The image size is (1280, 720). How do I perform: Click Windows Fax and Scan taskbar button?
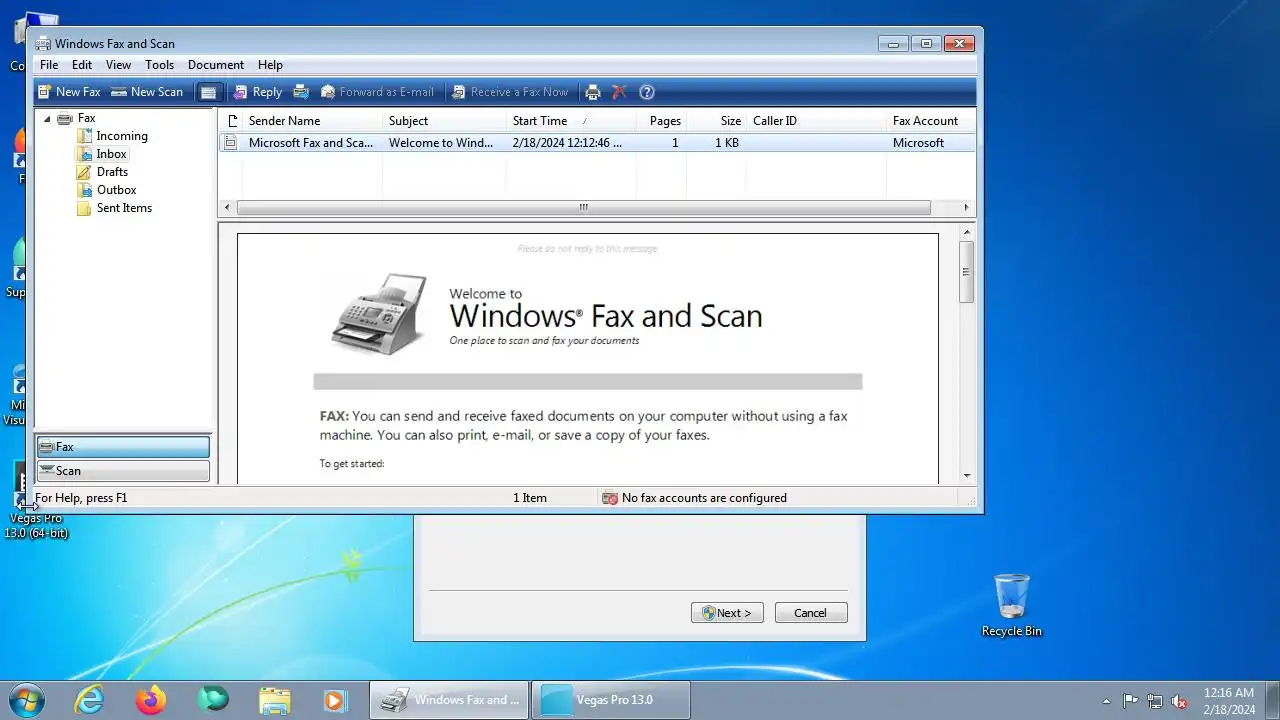(x=449, y=700)
